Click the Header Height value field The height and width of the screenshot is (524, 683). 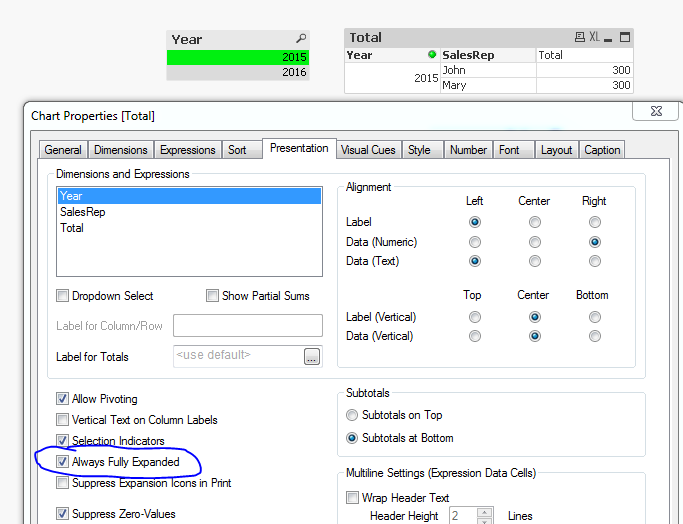pos(463,515)
